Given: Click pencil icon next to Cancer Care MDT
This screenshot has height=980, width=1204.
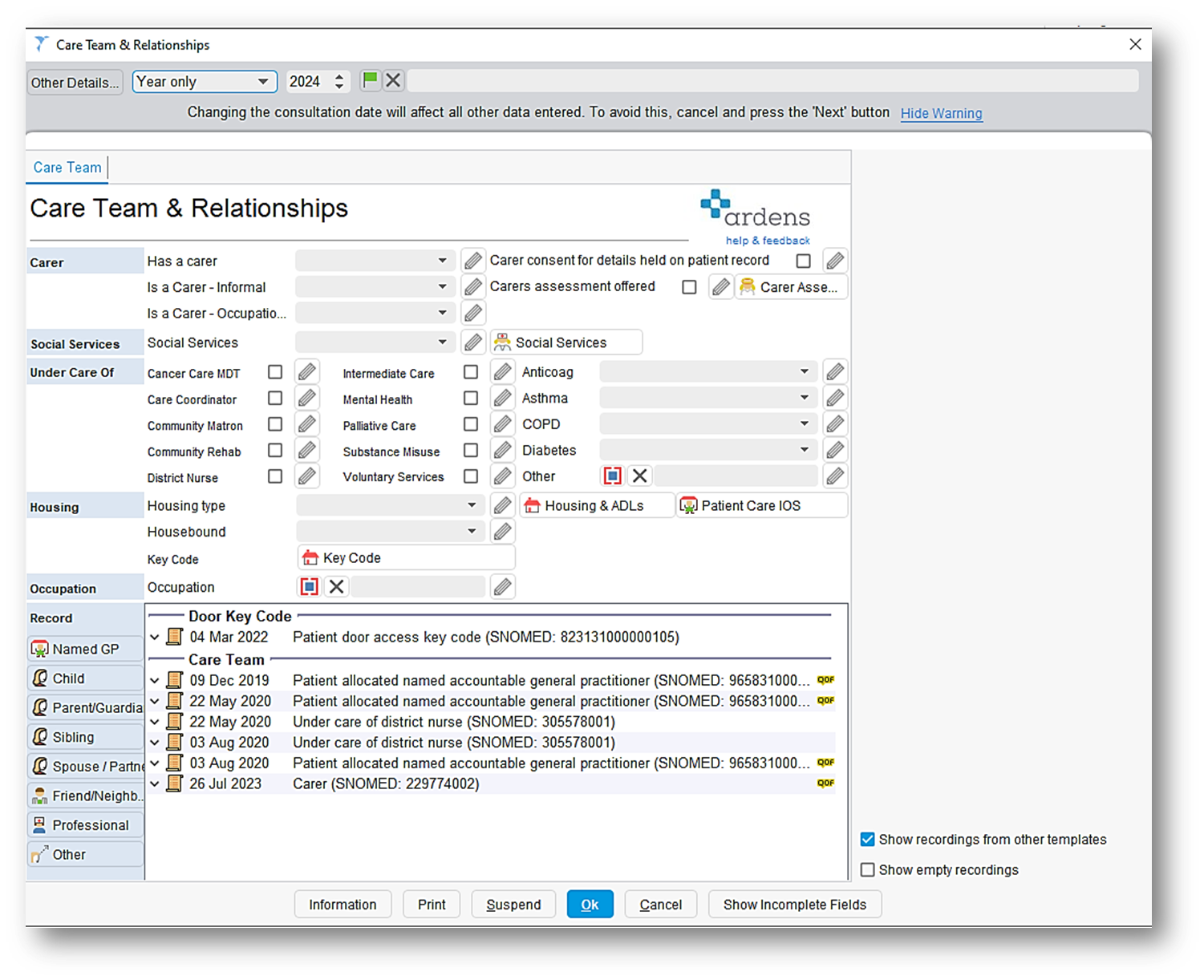Looking at the screenshot, I should point(306,372).
